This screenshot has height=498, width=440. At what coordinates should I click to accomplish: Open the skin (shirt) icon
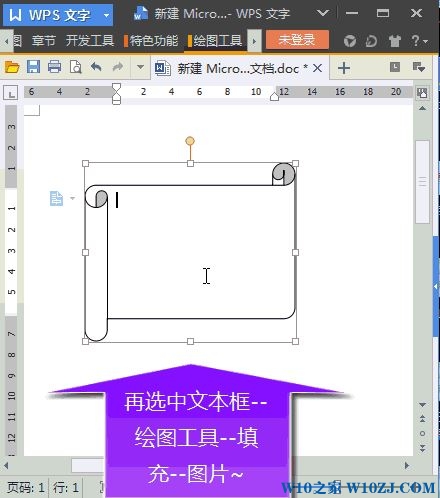click(394, 41)
